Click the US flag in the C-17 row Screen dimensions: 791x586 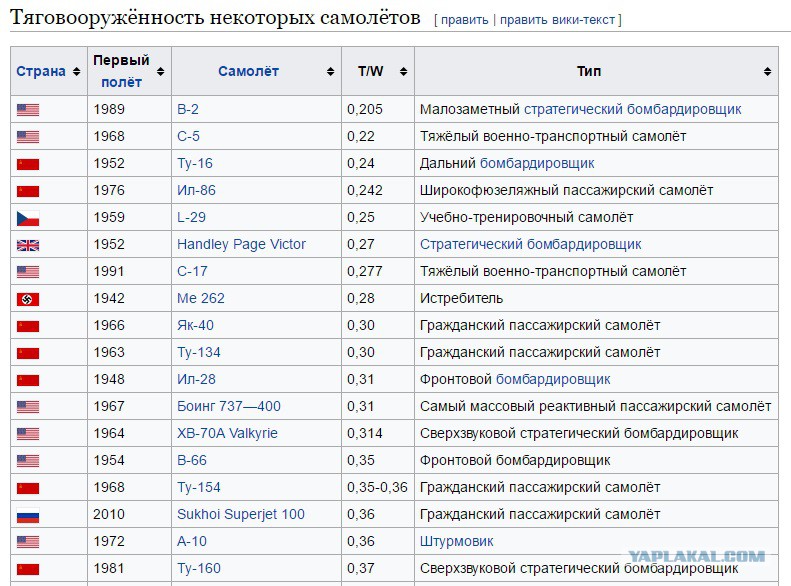tap(28, 272)
